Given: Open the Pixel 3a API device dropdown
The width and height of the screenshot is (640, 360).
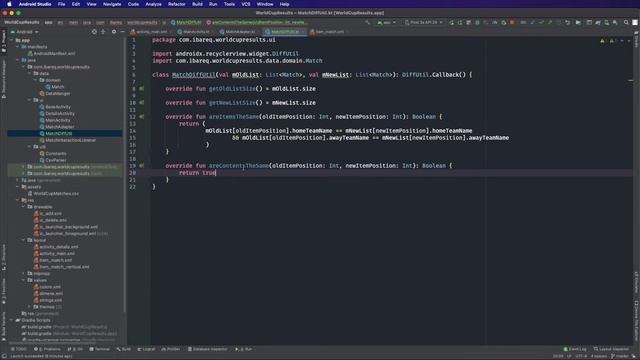Looking at the screenshot, I should (424, 22).
